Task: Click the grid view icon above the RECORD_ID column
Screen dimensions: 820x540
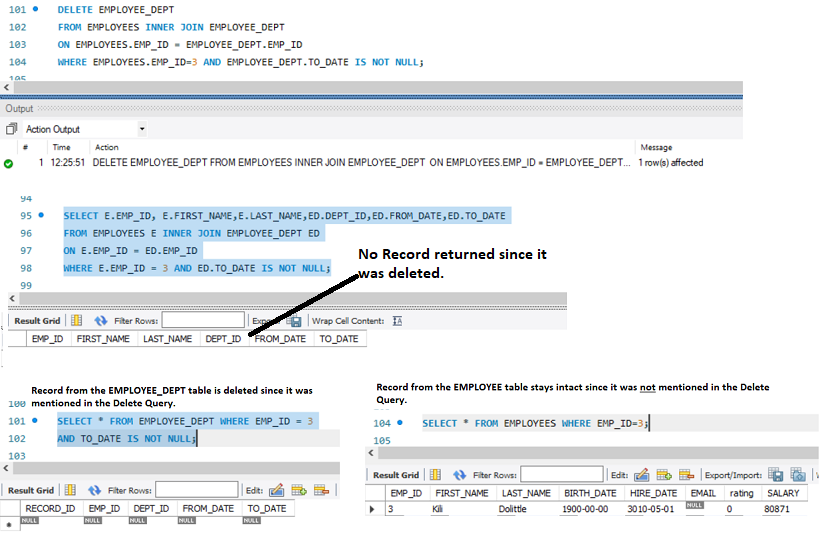Action: (70, 490)
